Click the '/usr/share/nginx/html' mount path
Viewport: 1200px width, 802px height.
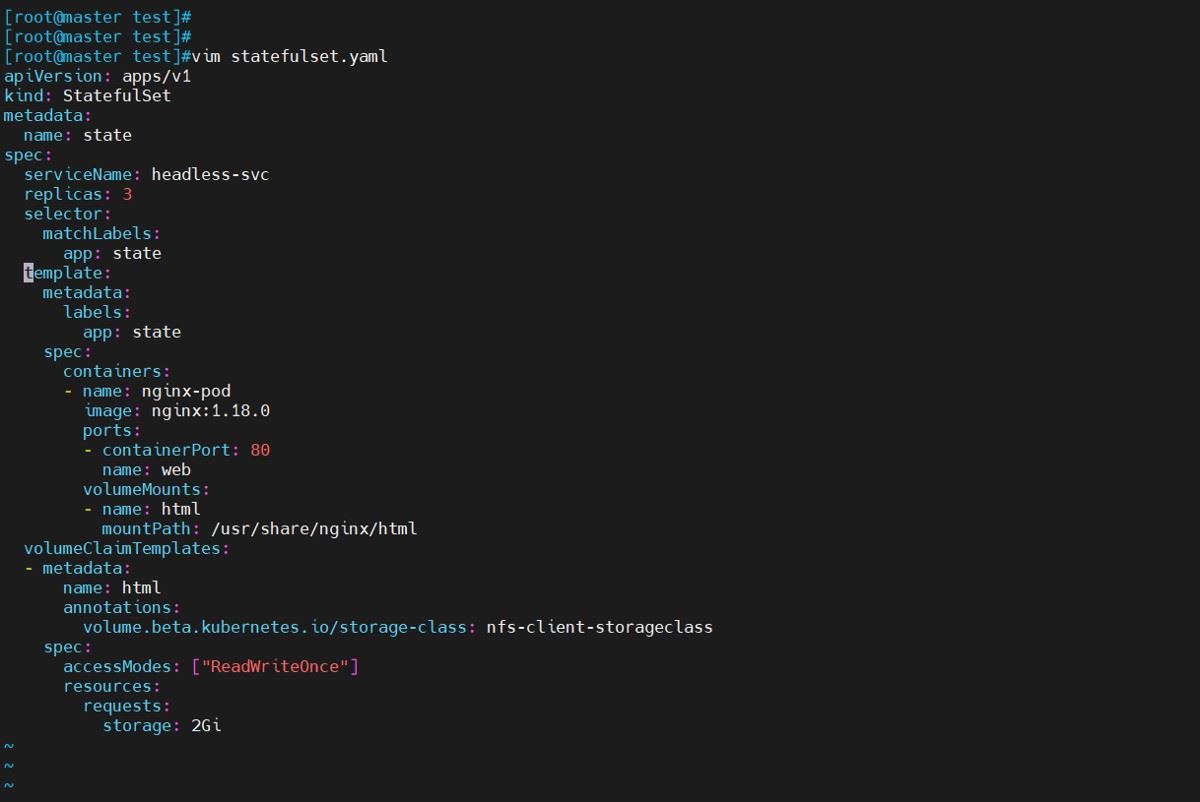[314, 528]
